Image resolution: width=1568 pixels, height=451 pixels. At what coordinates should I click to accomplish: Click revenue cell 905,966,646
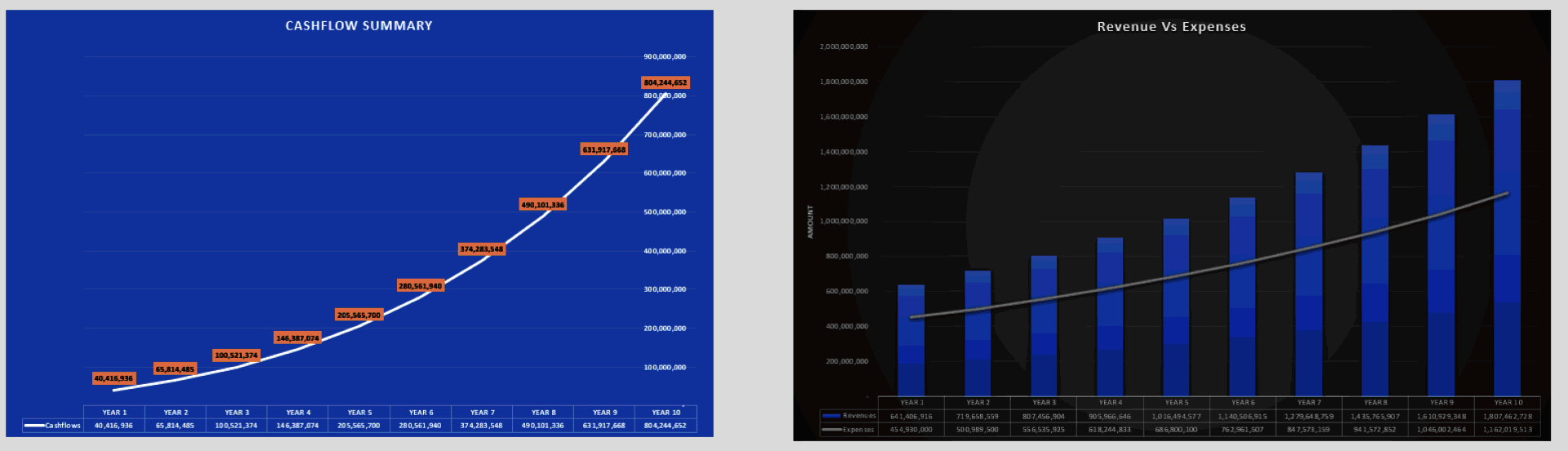coord(1110,417)
